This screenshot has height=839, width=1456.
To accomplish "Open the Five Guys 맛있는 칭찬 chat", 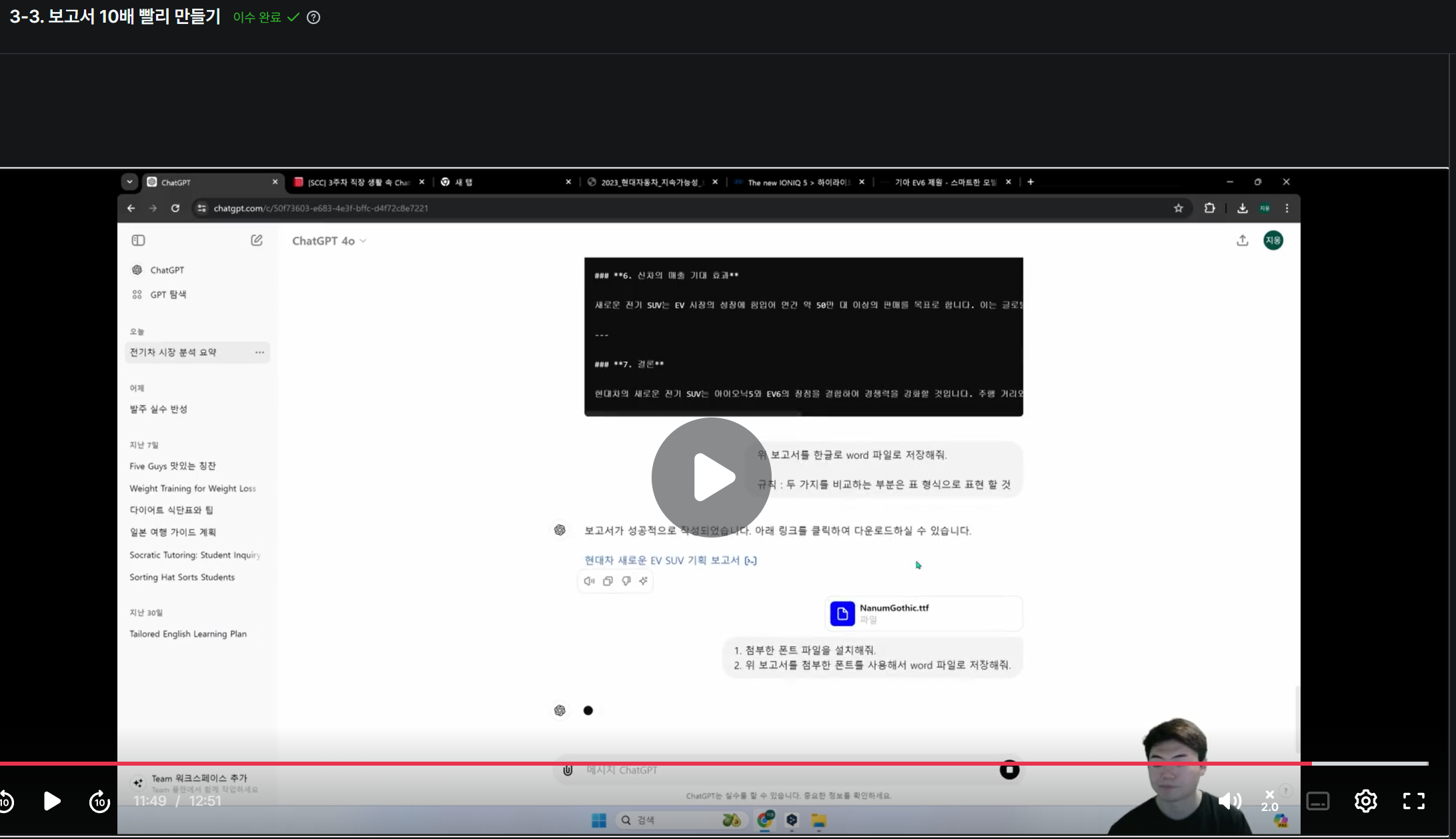I will [173, 466].
